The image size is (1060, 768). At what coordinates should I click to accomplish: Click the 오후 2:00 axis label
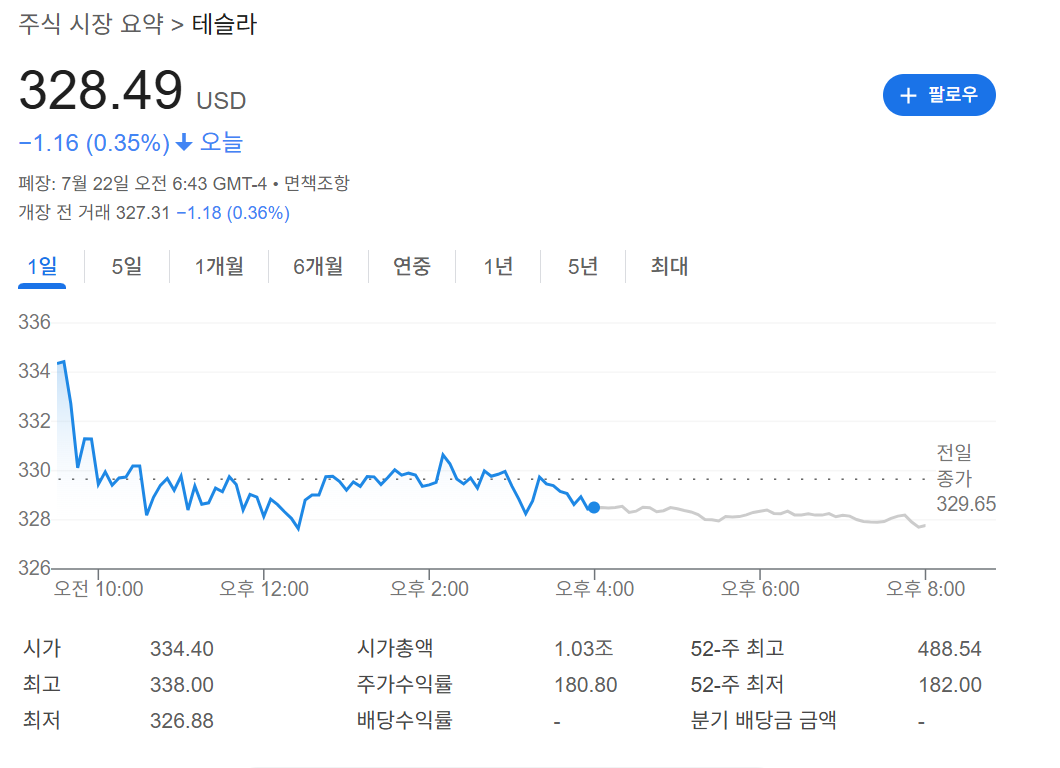click(x=429, y=589)
